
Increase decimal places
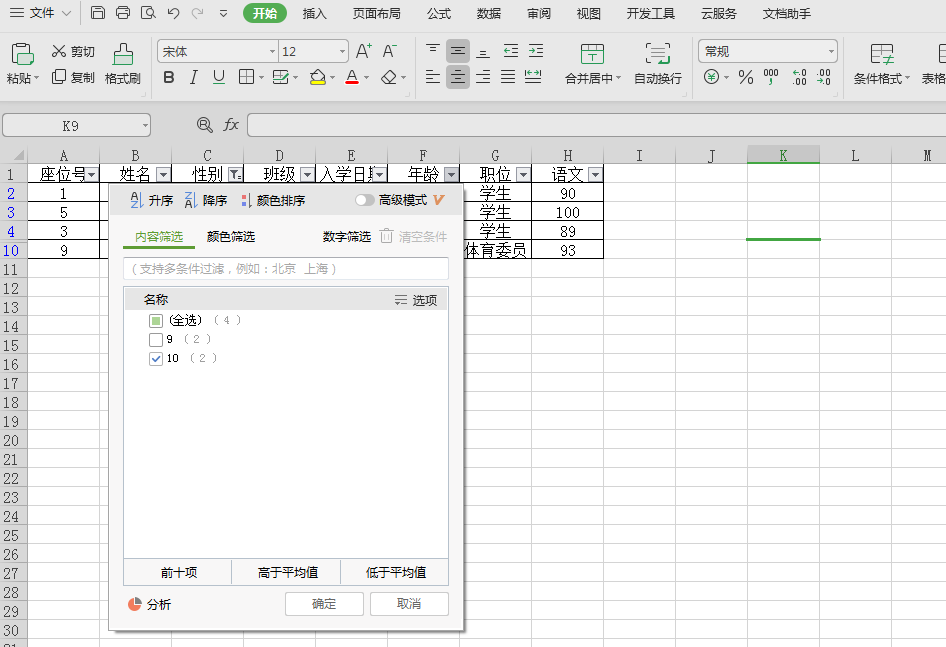click(x=799, y=77)
